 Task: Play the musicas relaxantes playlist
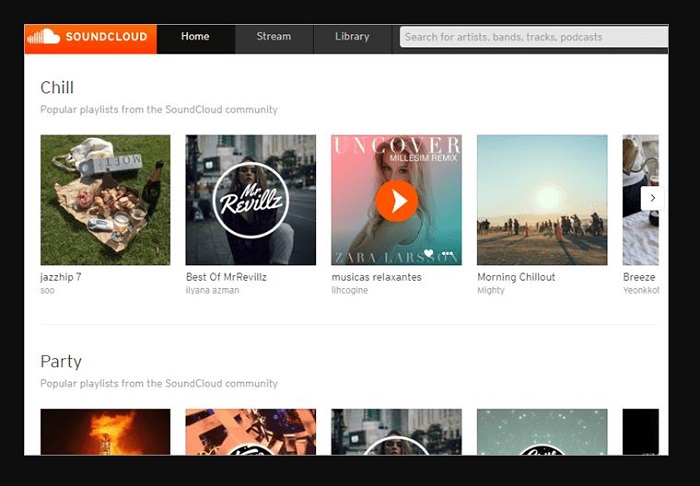coord(396,201)
